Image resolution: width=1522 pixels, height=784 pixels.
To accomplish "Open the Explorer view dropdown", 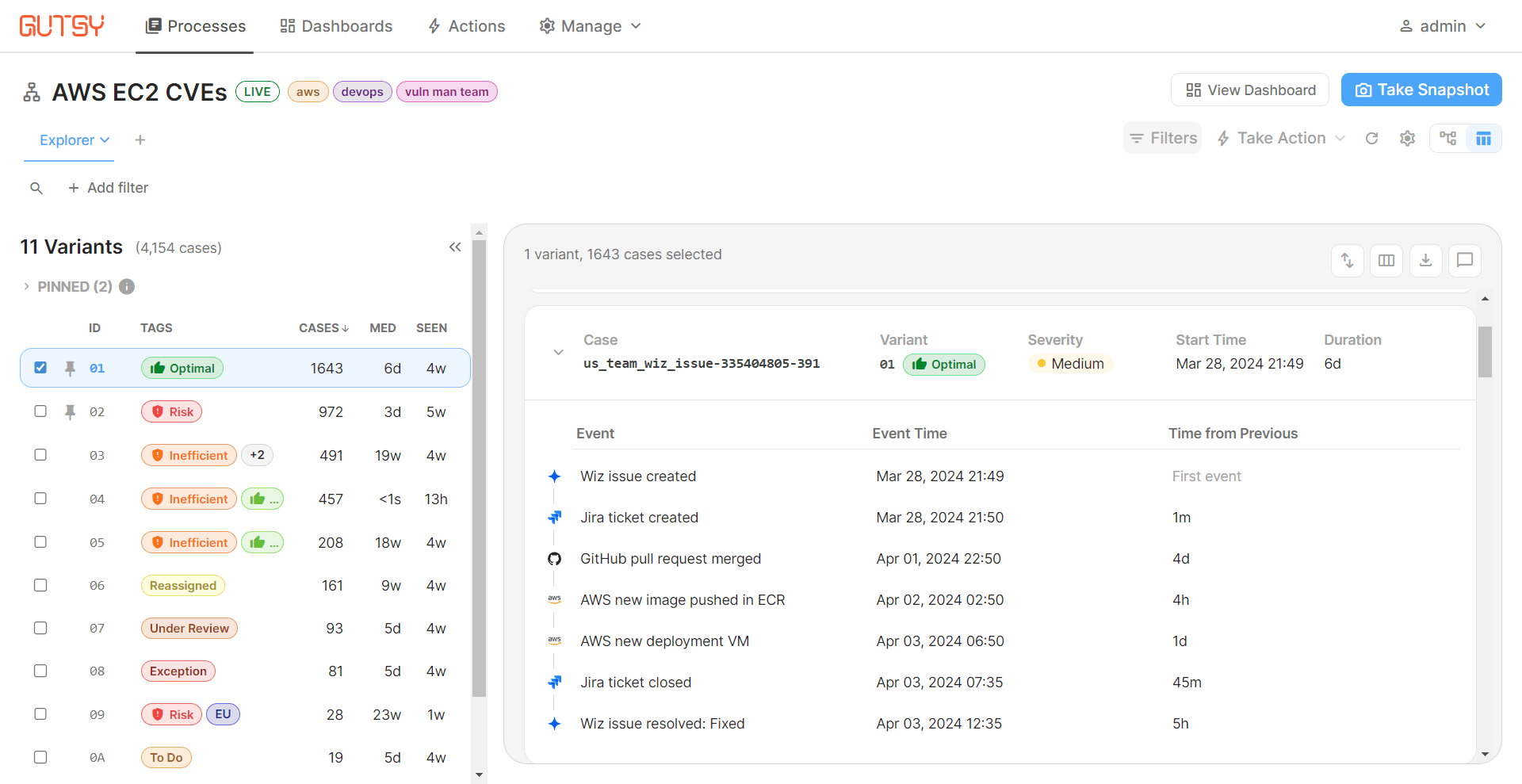I will (x=75, y=140).
